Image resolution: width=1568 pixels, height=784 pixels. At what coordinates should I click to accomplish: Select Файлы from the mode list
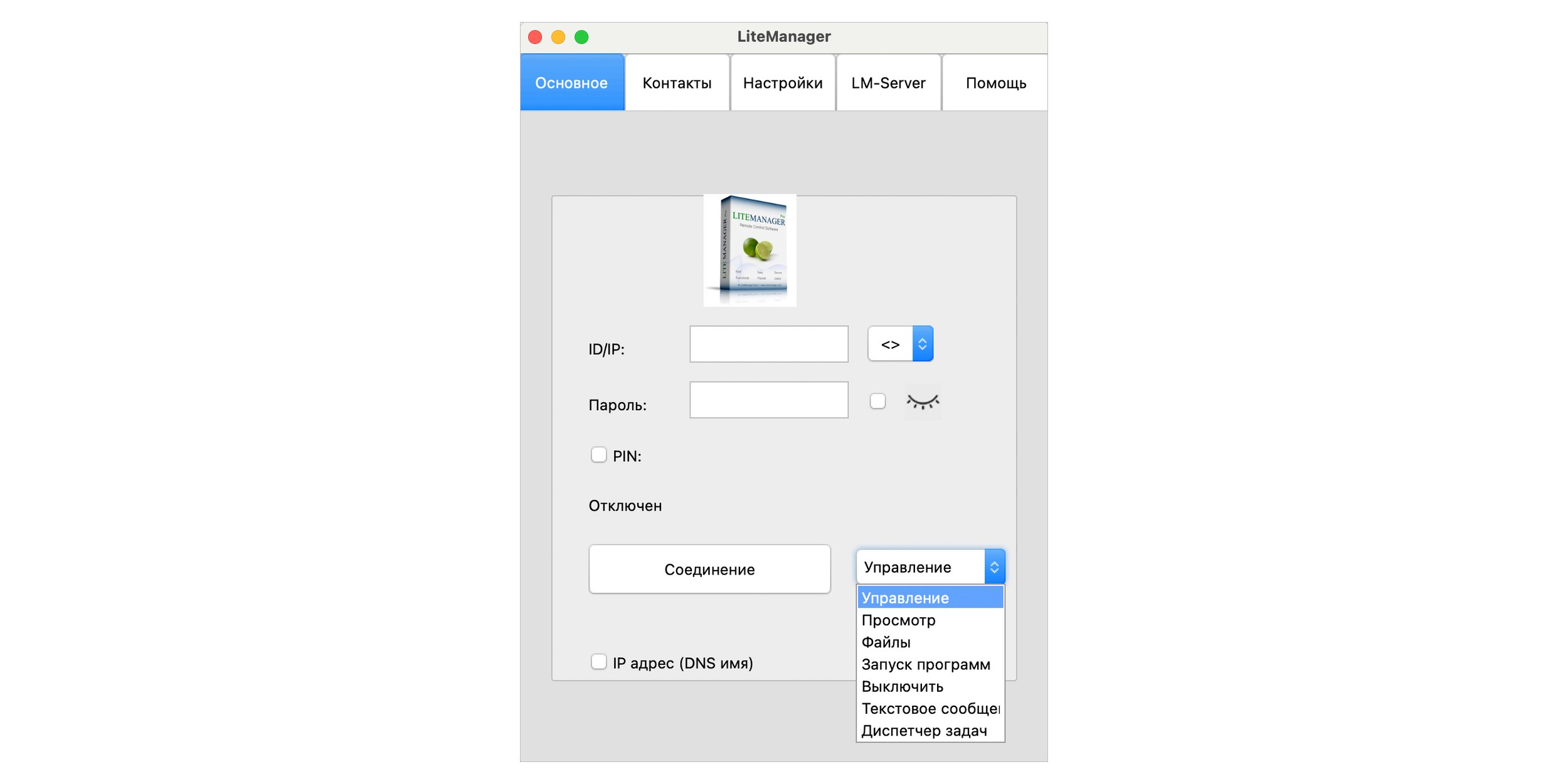[931, 642]
